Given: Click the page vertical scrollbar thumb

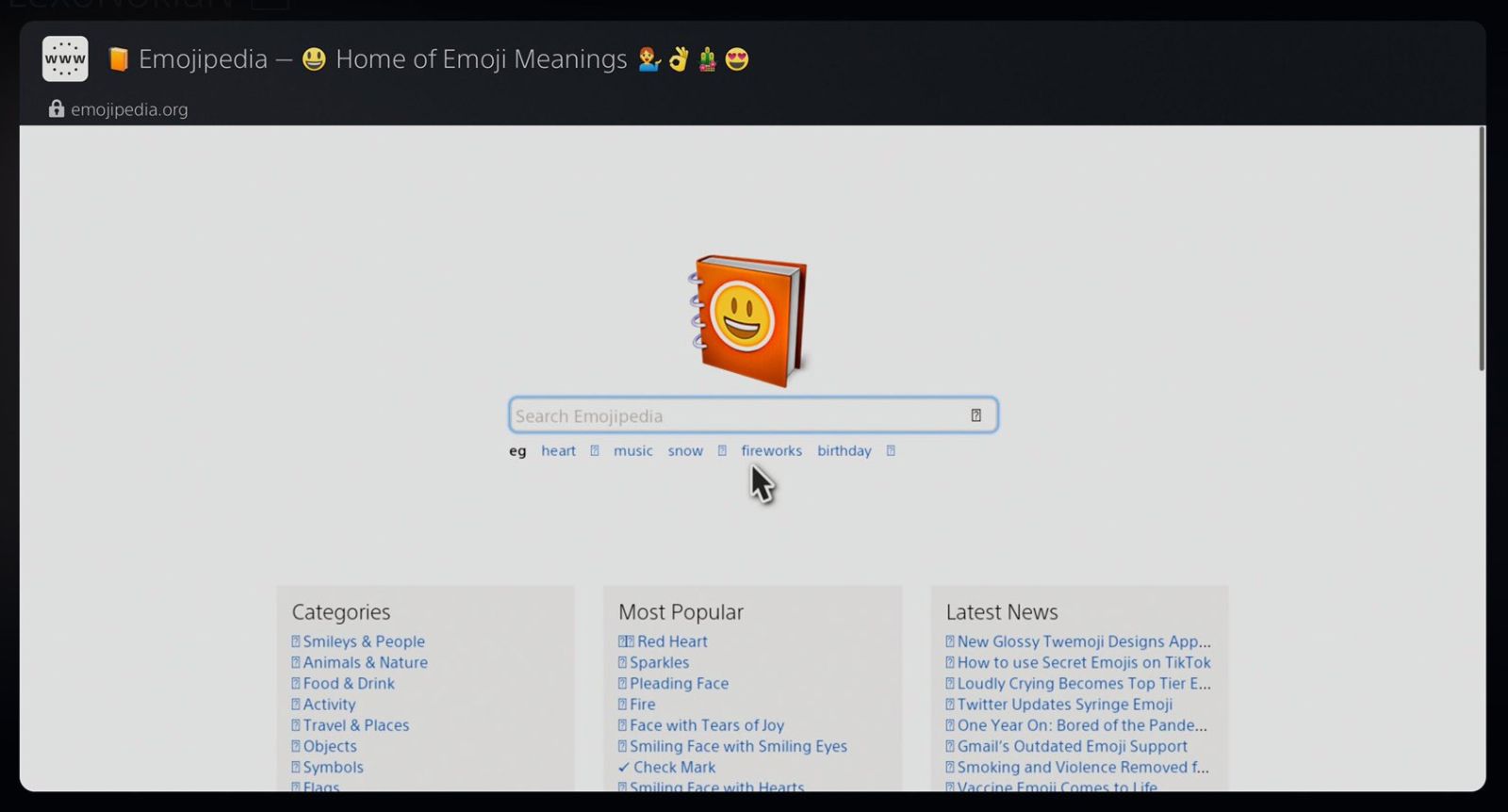Looking at the screenshot, I should pyautogui.click(x=1482, y=250).
